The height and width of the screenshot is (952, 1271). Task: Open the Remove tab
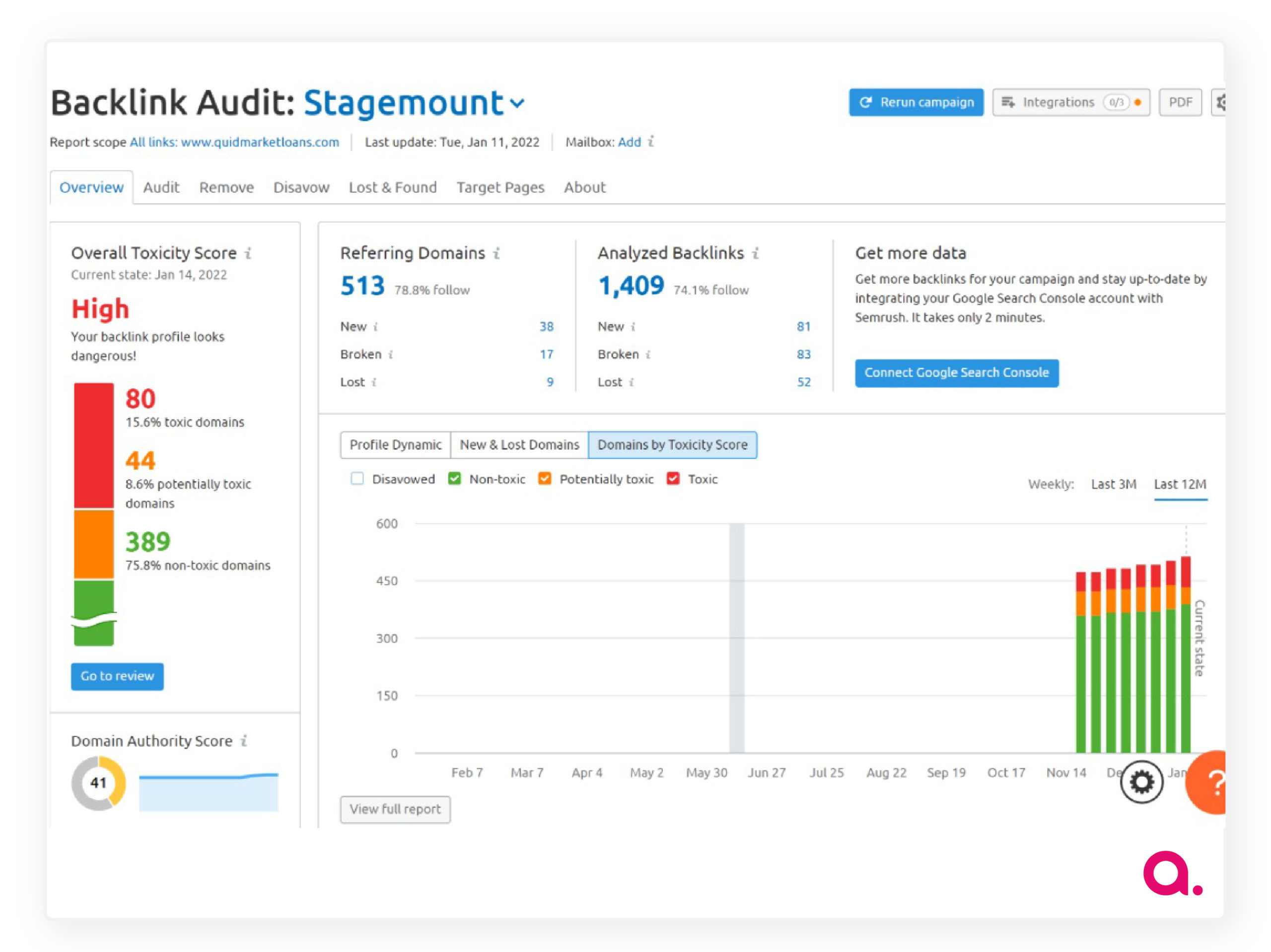226,187
